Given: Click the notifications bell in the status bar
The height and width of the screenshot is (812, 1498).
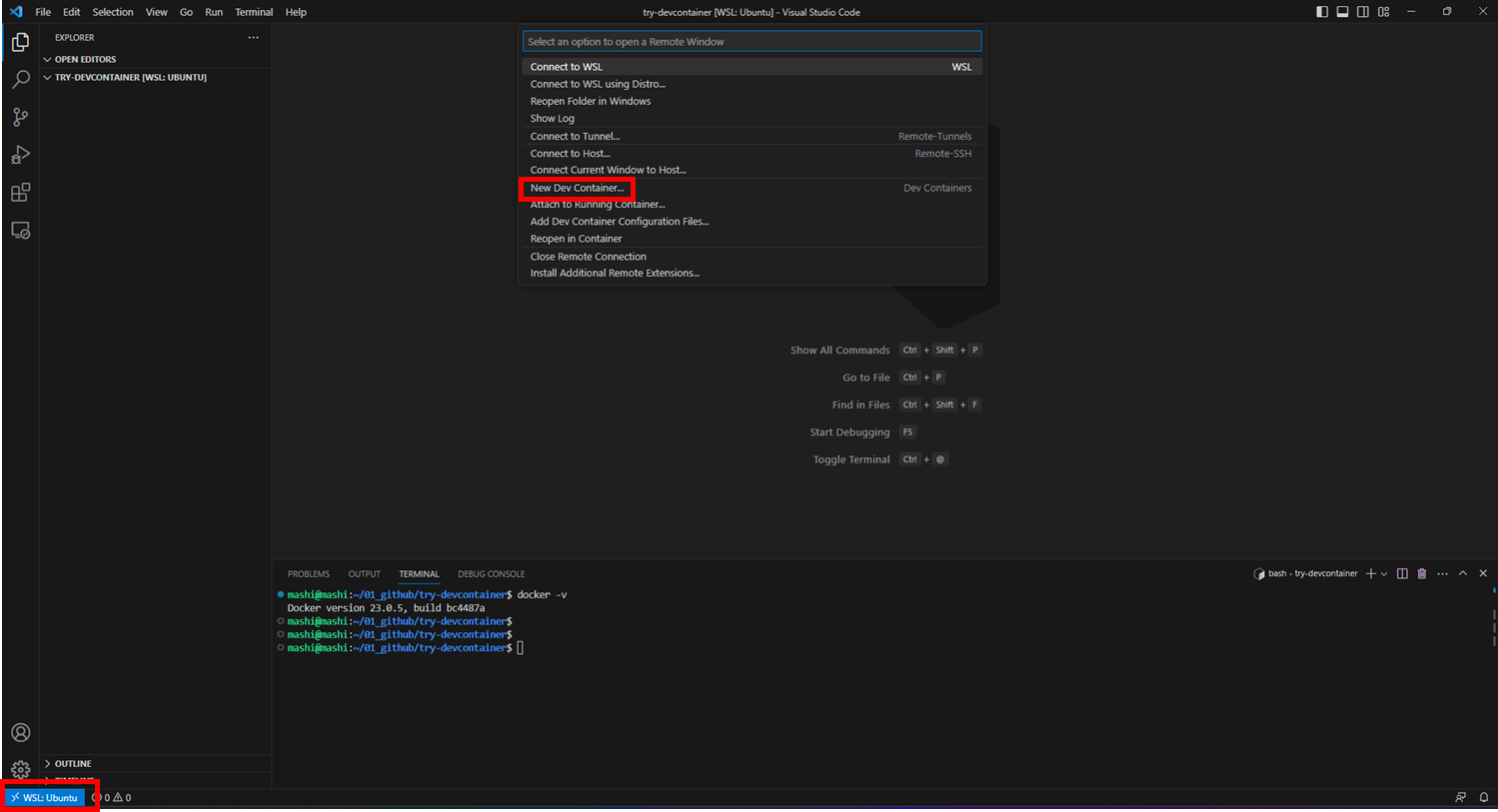Looking at the screenshot, I should [1484, 797].
